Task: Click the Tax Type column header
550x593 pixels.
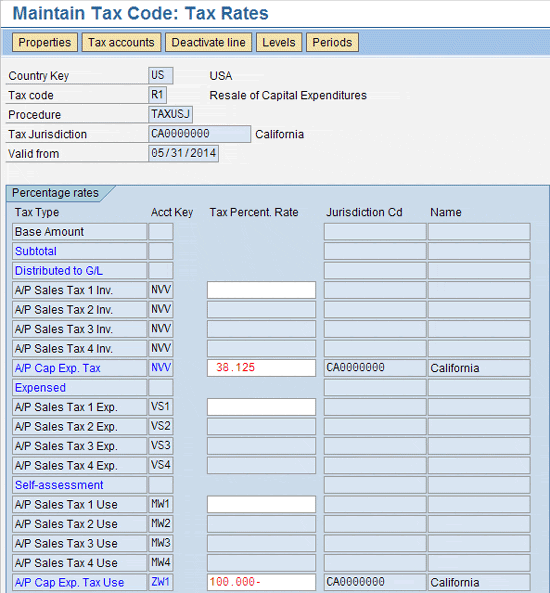Action: click(x=37, y=213)
